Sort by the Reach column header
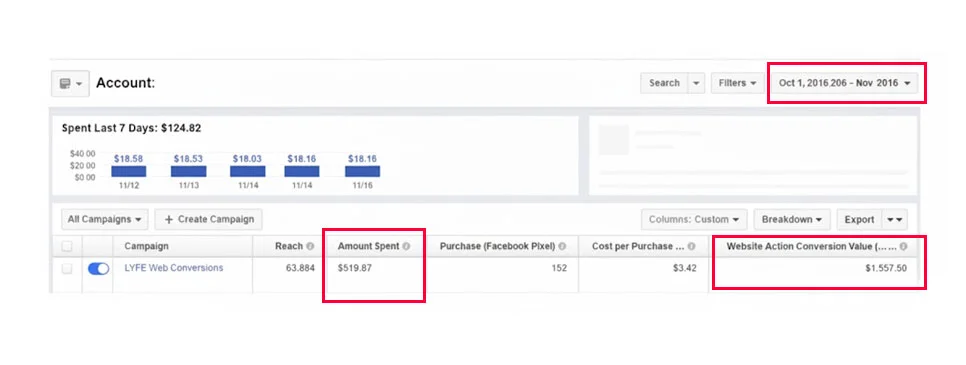Viewport: 966px width, 365px height. tap(289, 246)
